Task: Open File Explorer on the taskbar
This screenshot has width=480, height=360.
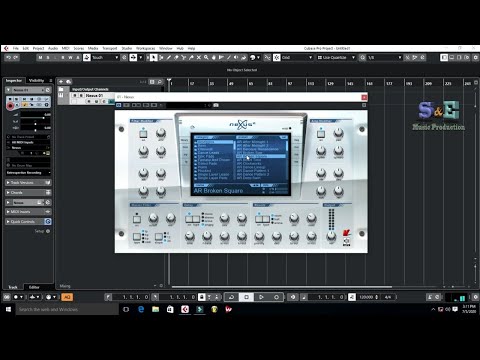Action: (156, 309)
